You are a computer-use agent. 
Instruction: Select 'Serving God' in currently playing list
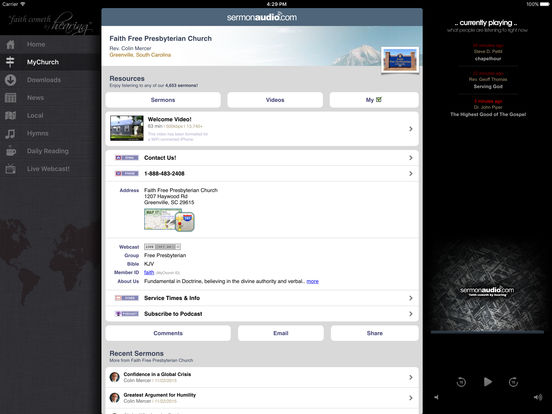(488, 86)
